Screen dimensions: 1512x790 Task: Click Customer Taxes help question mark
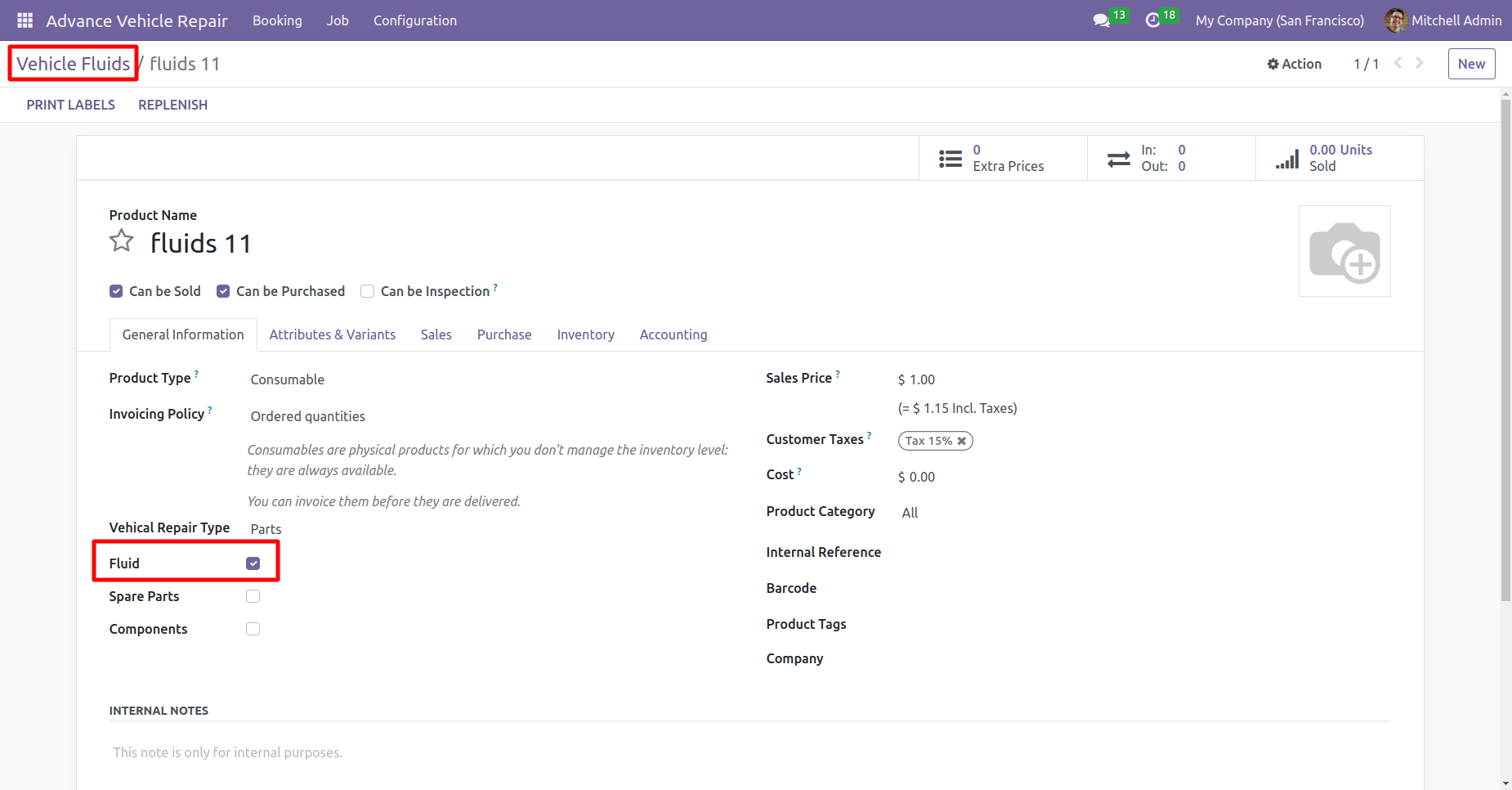coord(869,435)
